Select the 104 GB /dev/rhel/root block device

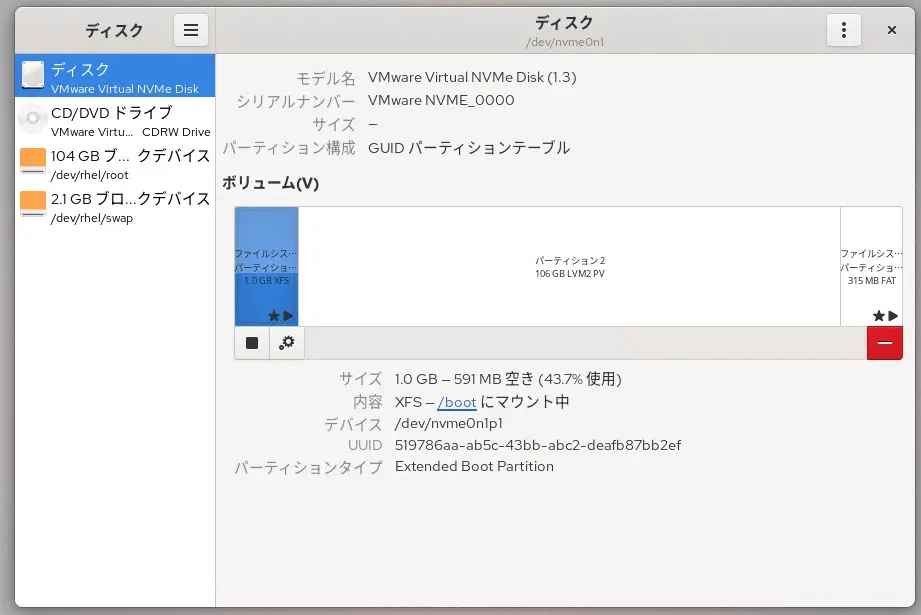coord(100,162)
